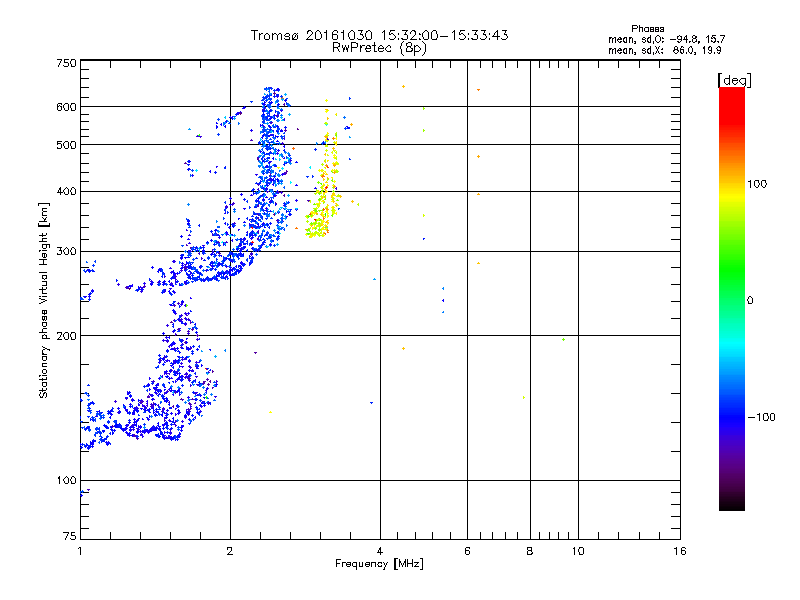Click the "Stationary phase Virtual Height [km]" label
The height and width of the screenshot is (600, 800).
[x=44, y=300]
